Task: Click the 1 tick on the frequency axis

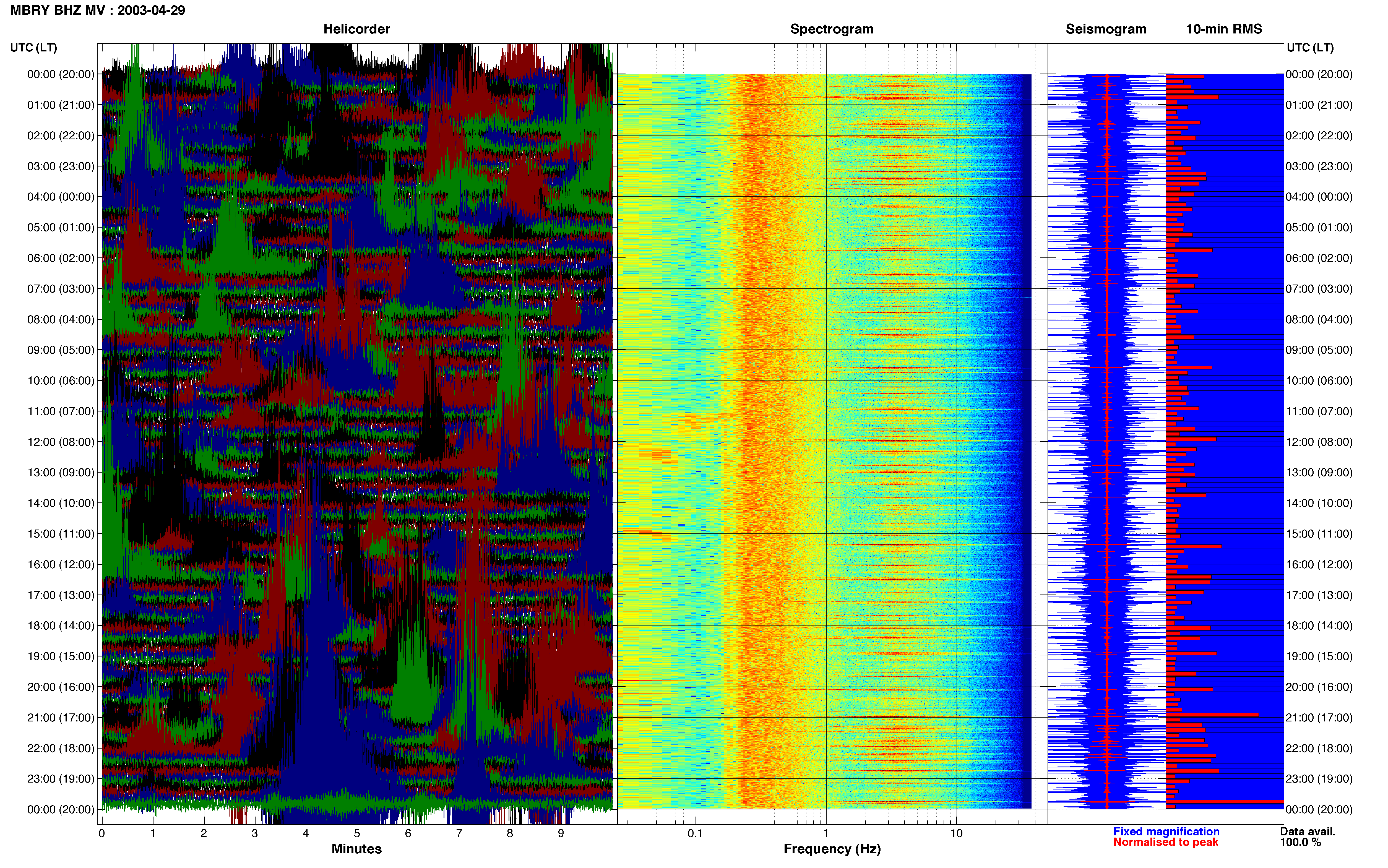Action: [x=826, y=833]
